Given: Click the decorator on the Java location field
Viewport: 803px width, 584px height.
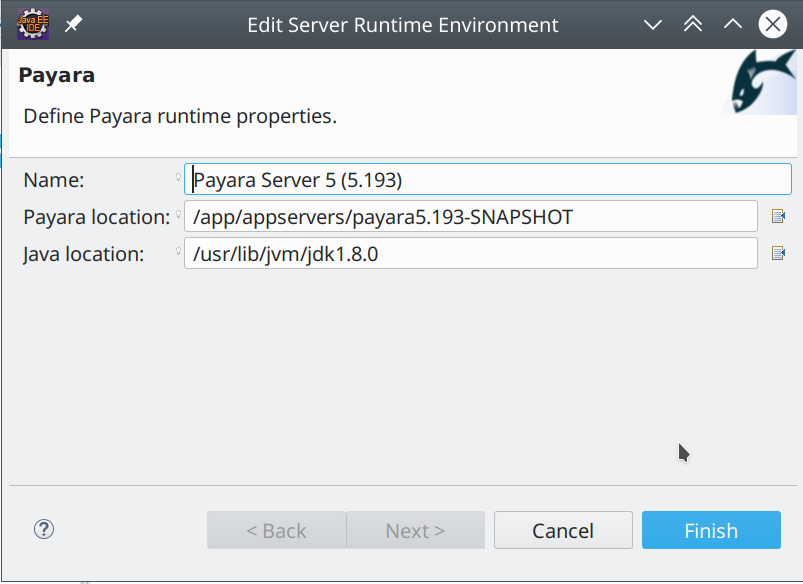Looking at the screenshot, I should point(178,248).
